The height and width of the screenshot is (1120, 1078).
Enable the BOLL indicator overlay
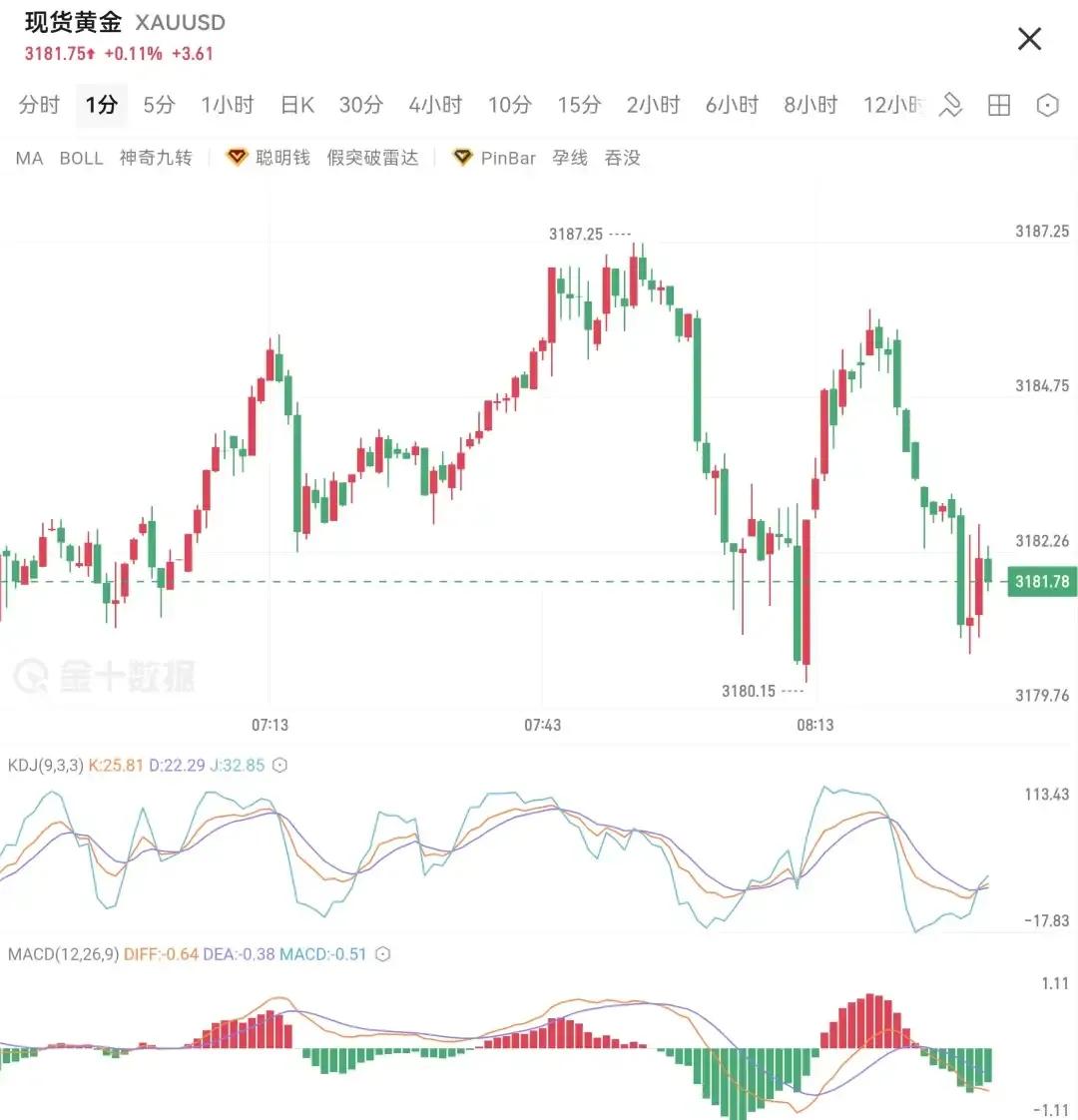click(81, 158)
